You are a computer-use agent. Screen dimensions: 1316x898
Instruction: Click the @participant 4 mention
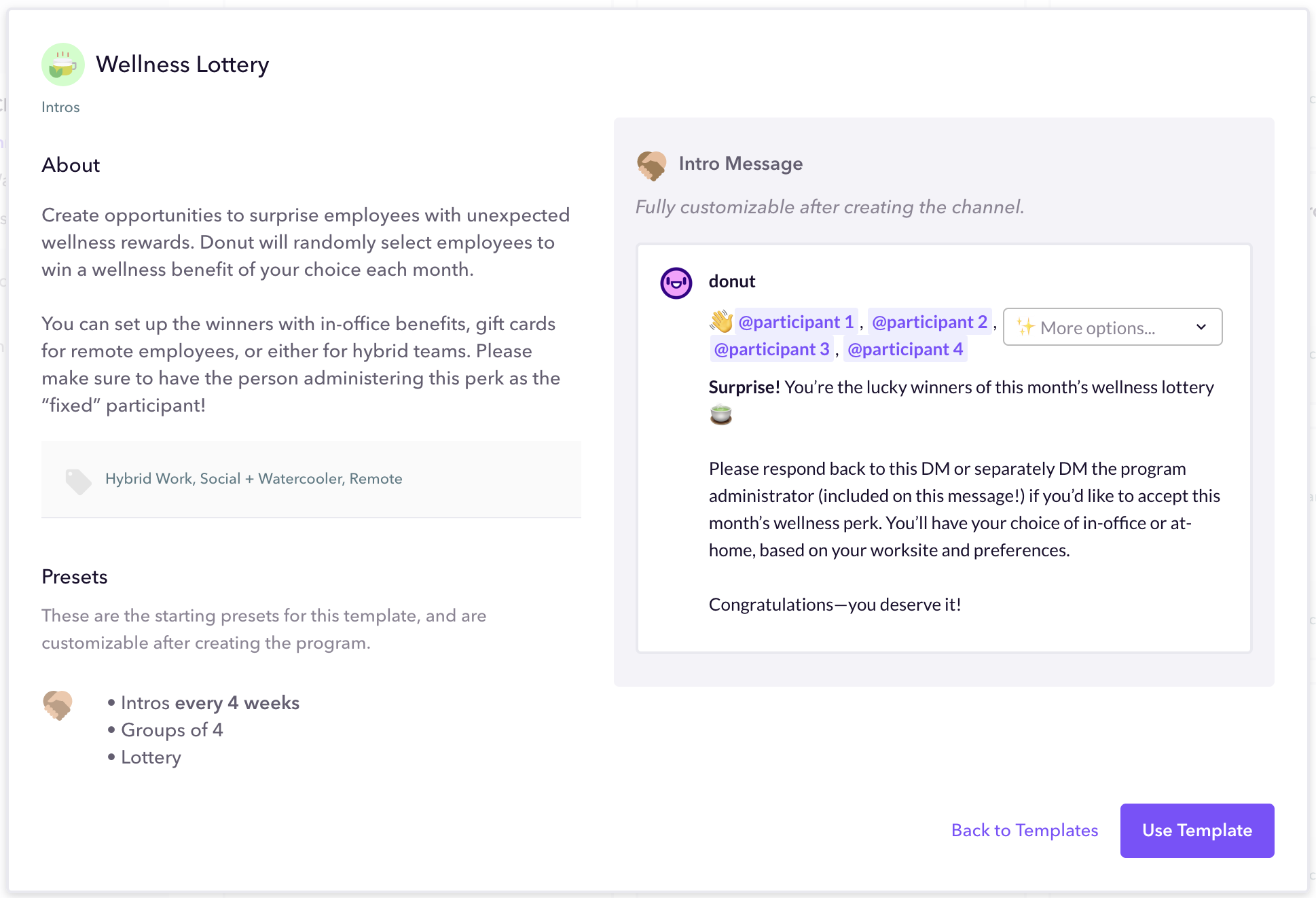coord(905,349)
